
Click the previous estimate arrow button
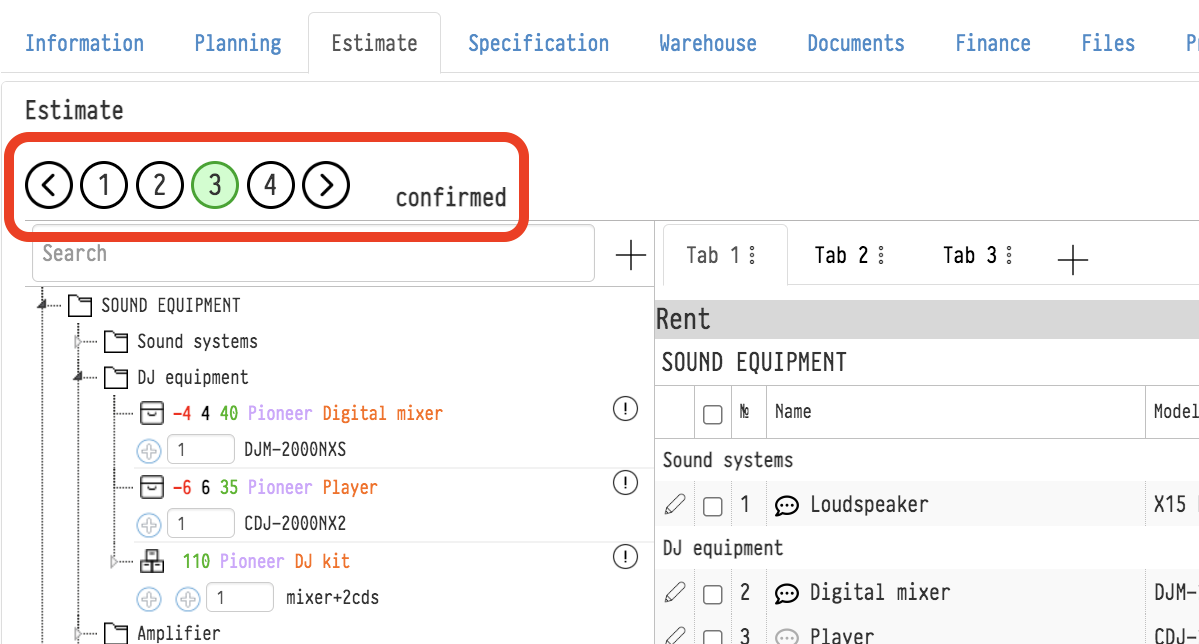pyautogui.click(x=50, y=185)
